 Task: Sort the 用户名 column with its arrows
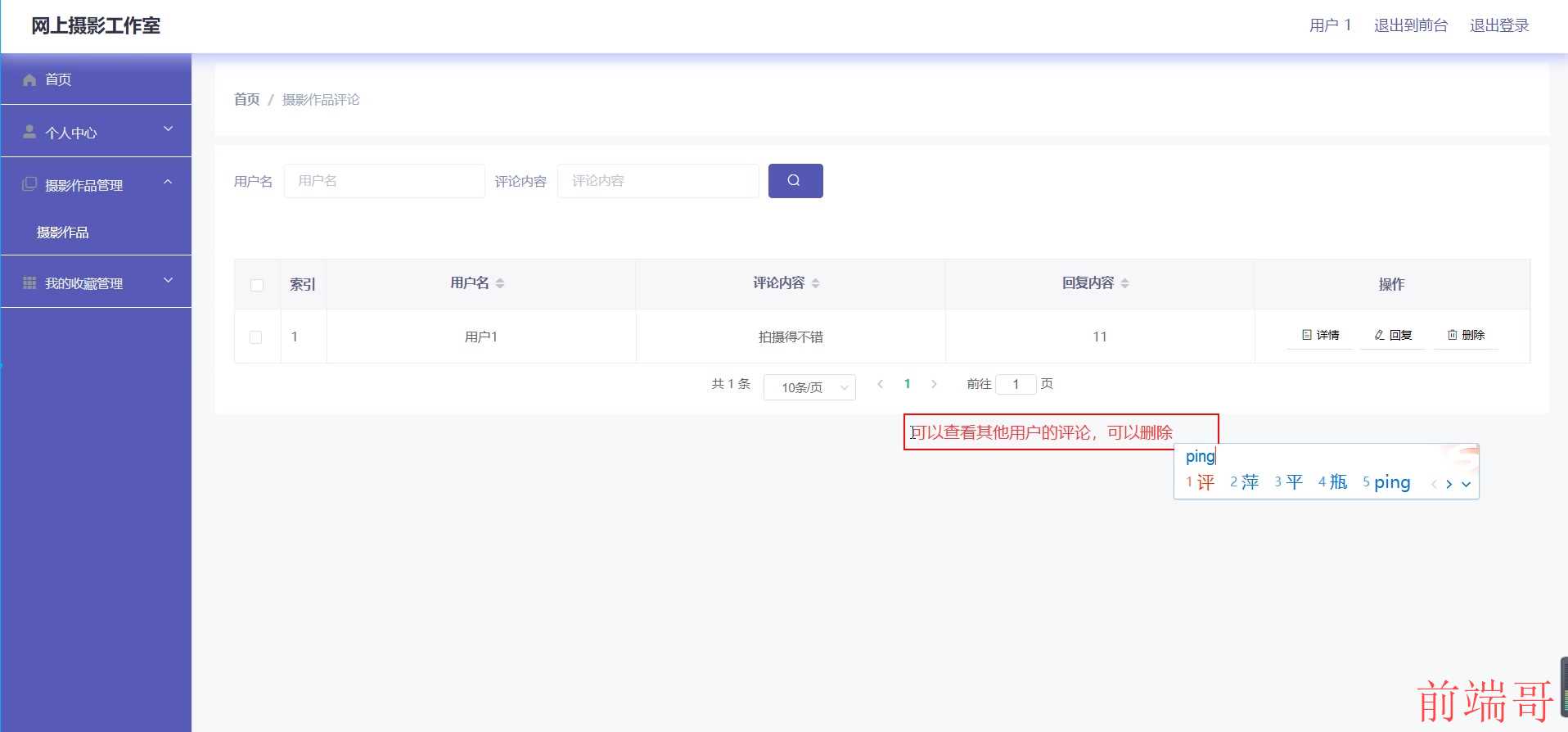click(500, 283)
